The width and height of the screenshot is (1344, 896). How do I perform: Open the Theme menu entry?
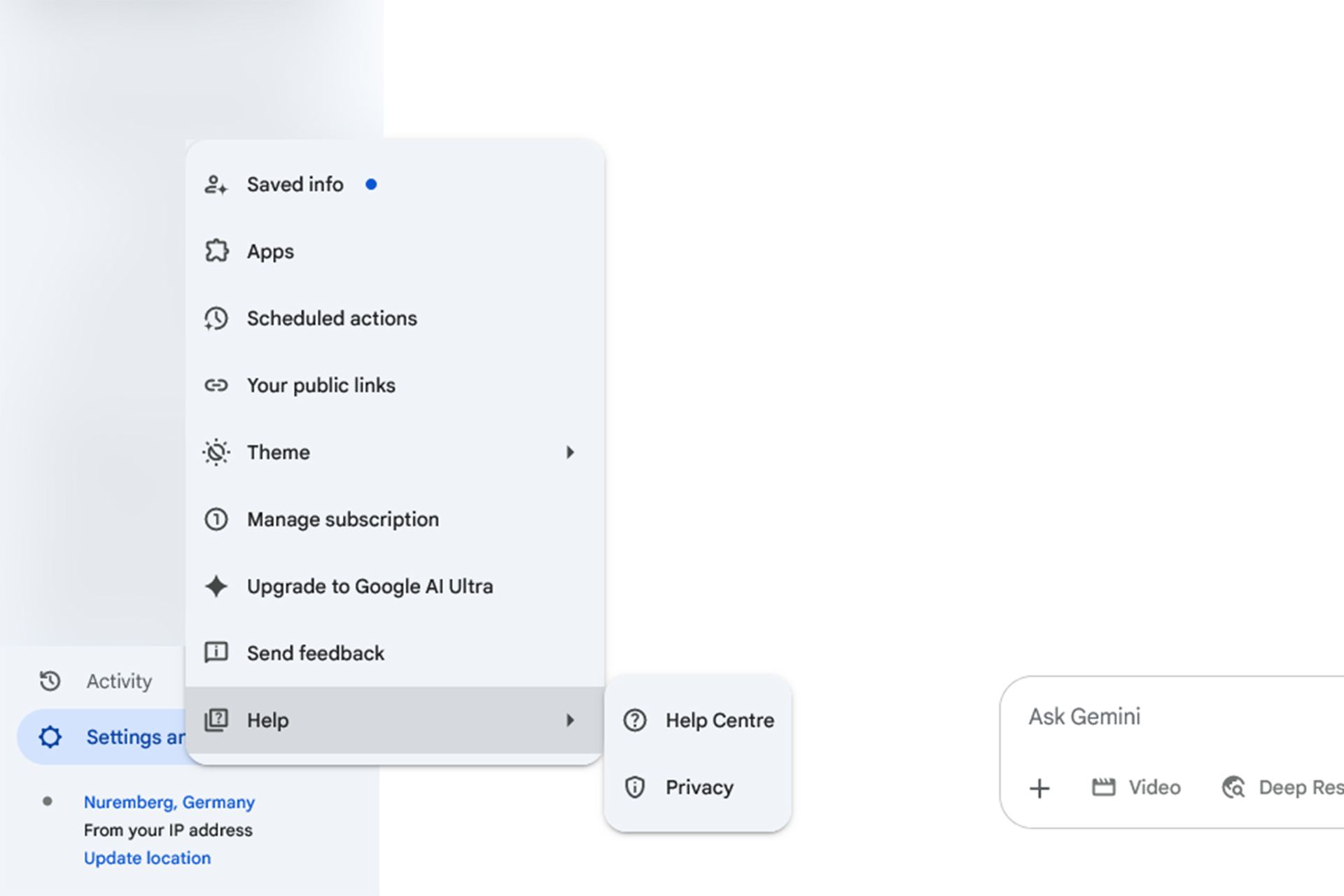click(279, 453)
